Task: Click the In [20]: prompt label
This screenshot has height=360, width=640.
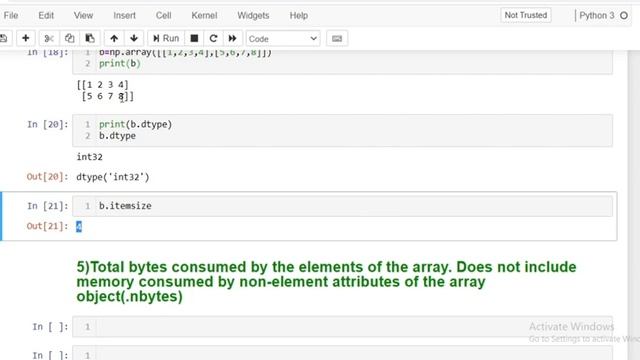Action: [47, 124]
